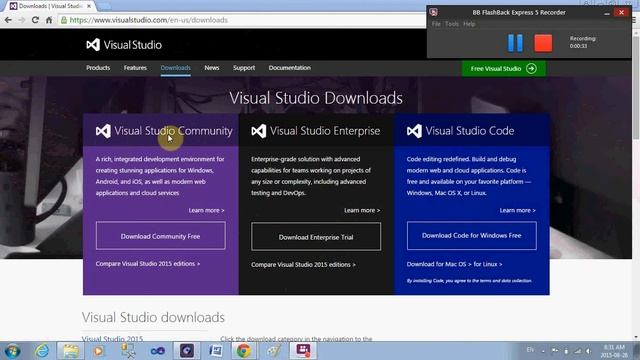Open the Documentation navigation item
This screenshot has height=360, width=640.
(x=290, y=68)
